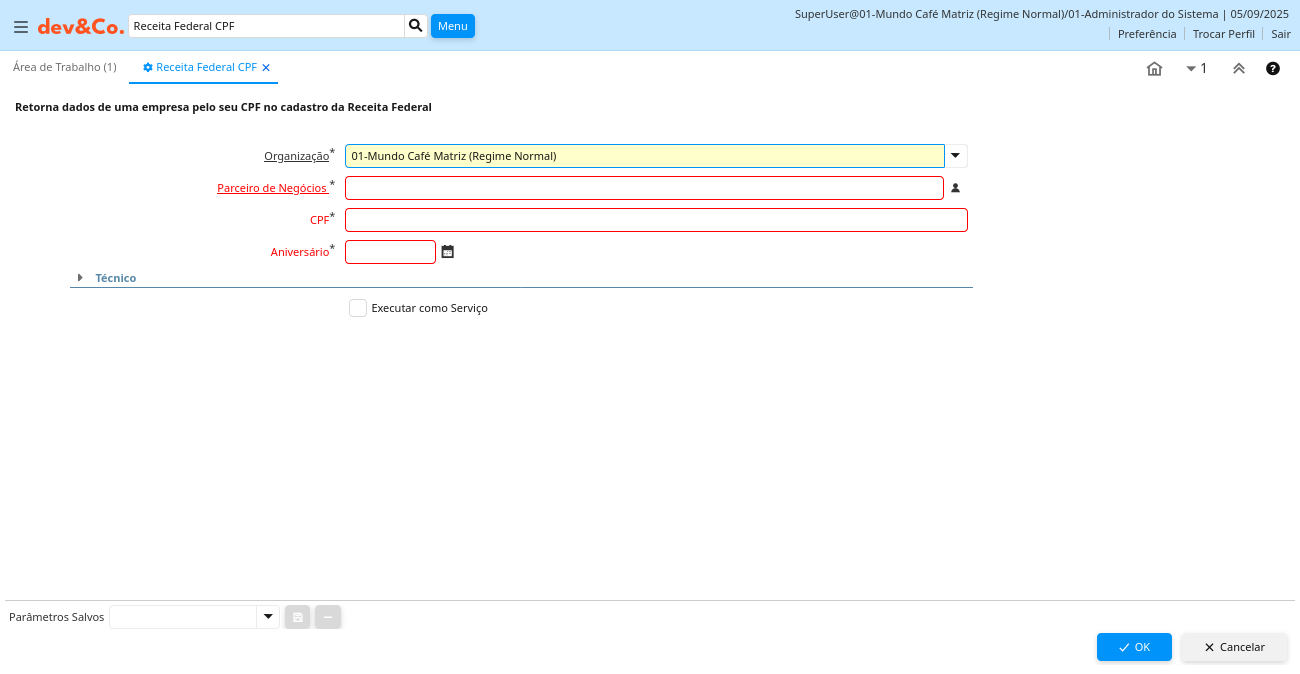Click the Cancelar button

[x=1234, y=647]
